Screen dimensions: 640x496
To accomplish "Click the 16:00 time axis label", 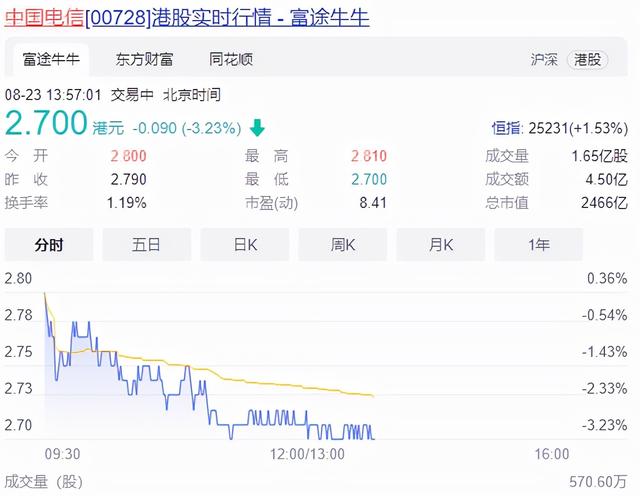I will 552,454.
